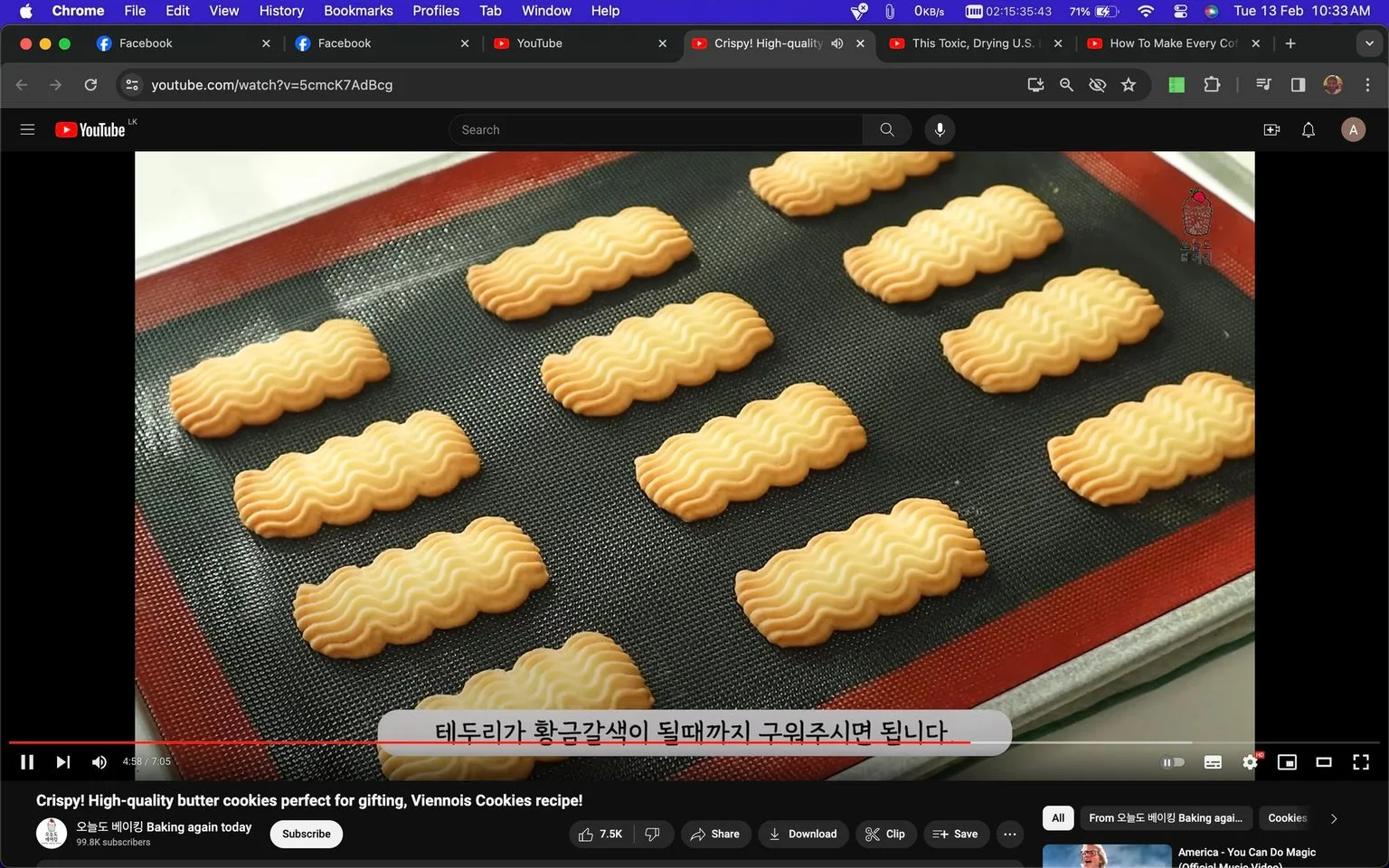Open video settings gear
The height and width of the screenshot is (868, 1389).
click(x=1250, y=762)
